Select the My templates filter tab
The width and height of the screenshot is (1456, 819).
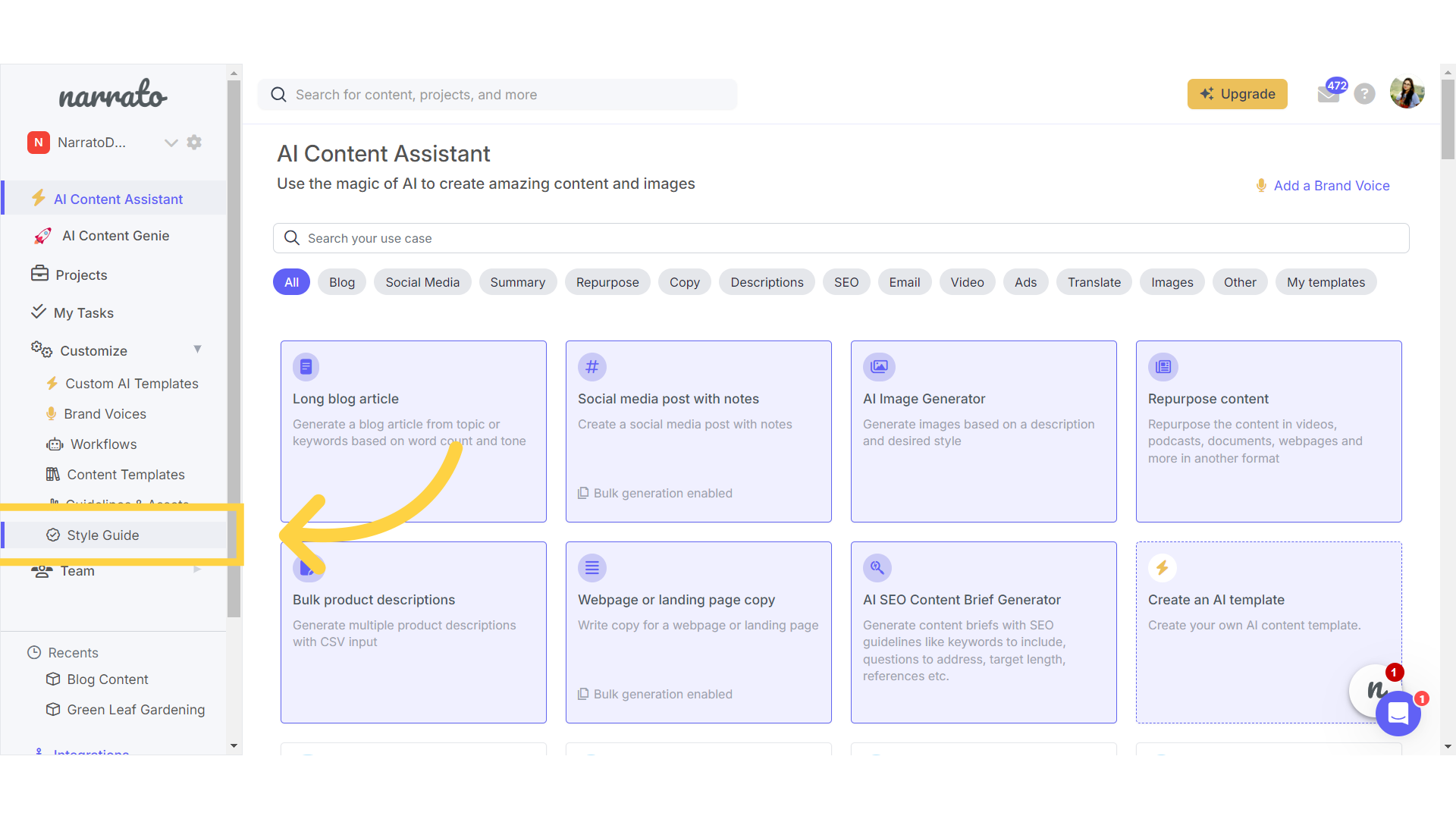point(1325,282)
